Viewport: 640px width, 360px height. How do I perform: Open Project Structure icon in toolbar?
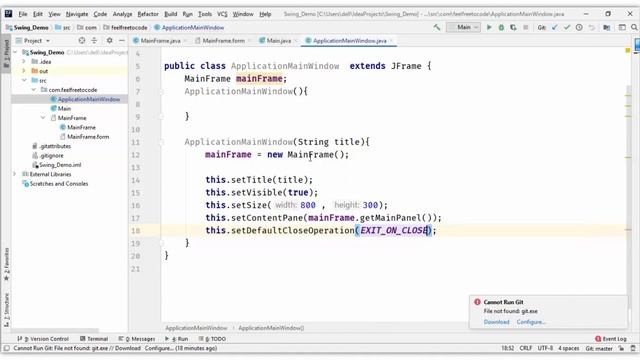[607, 27]
